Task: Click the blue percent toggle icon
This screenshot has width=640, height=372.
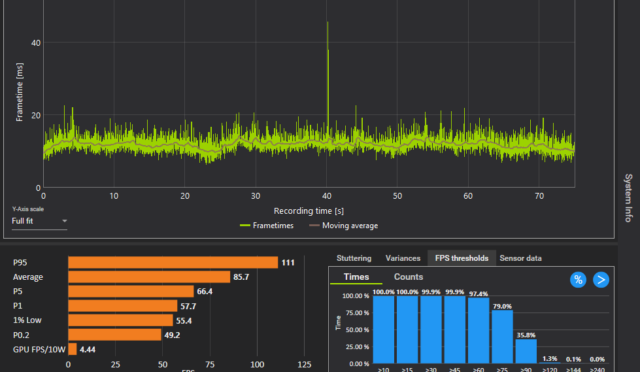Action: coord(578,280)
